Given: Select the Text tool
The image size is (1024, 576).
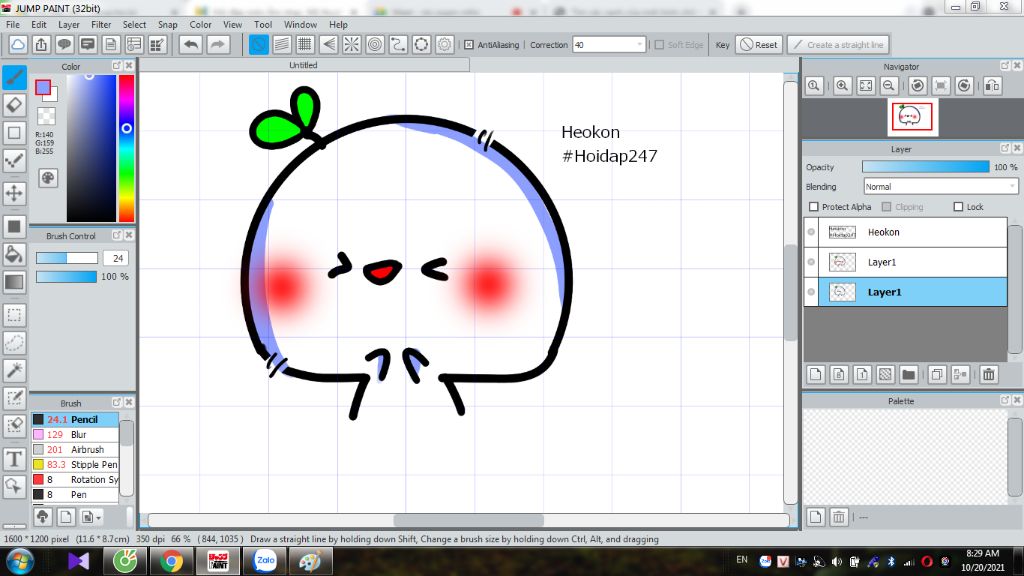Looking at the screenshot, I should pos(14,459).
